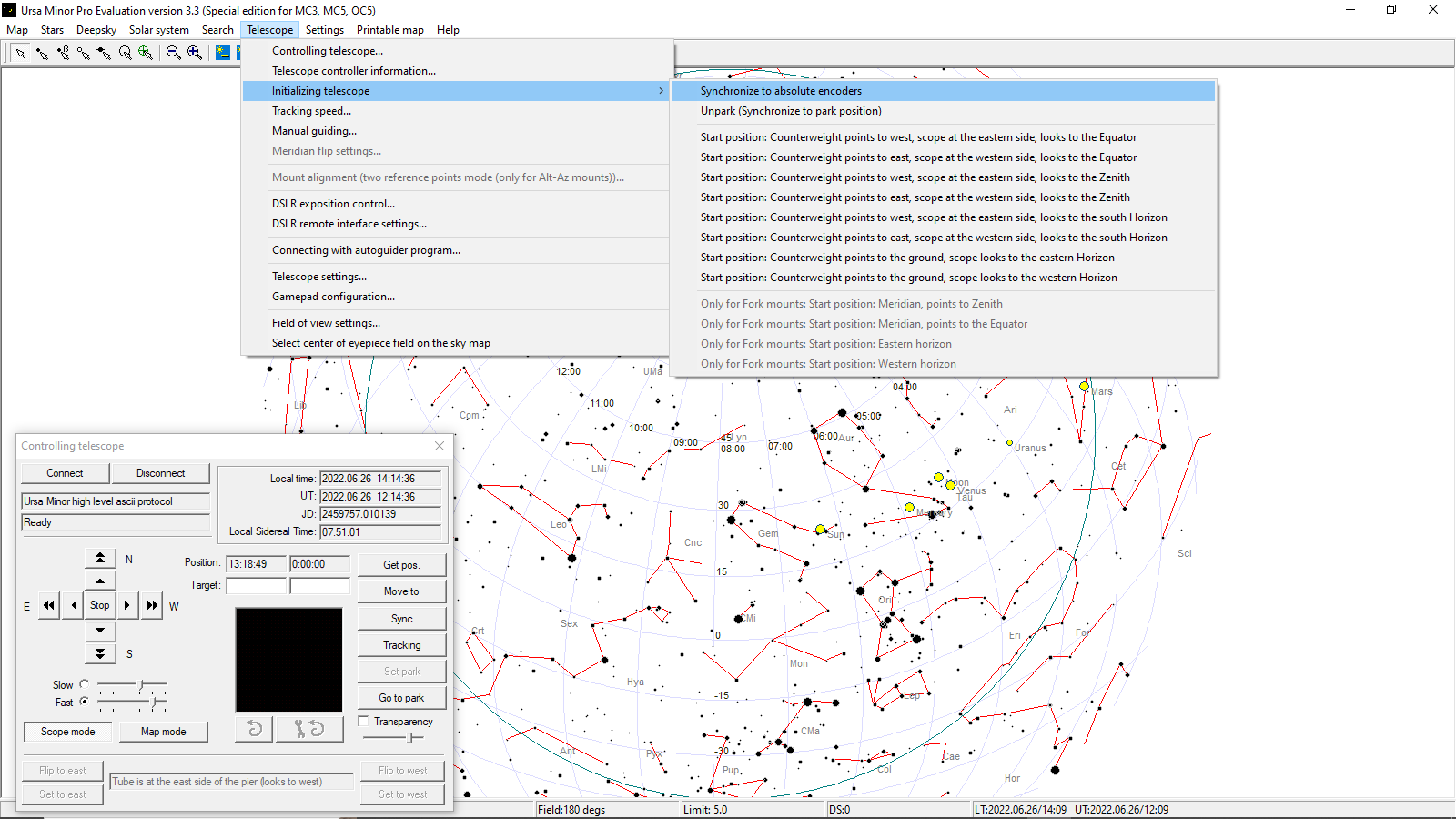Click the wrench and rotate settings icon

pyautogui.click(x=308, y=729)
